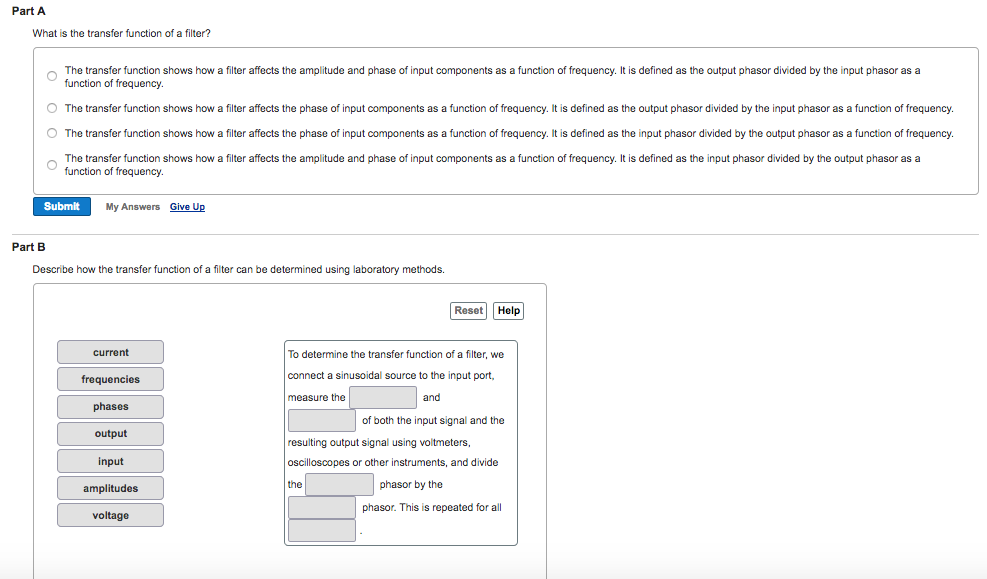Screen dimensions: 987x579
Task: Click the 'Describe how the transfer function' prompt
Action: pos(239,269)
